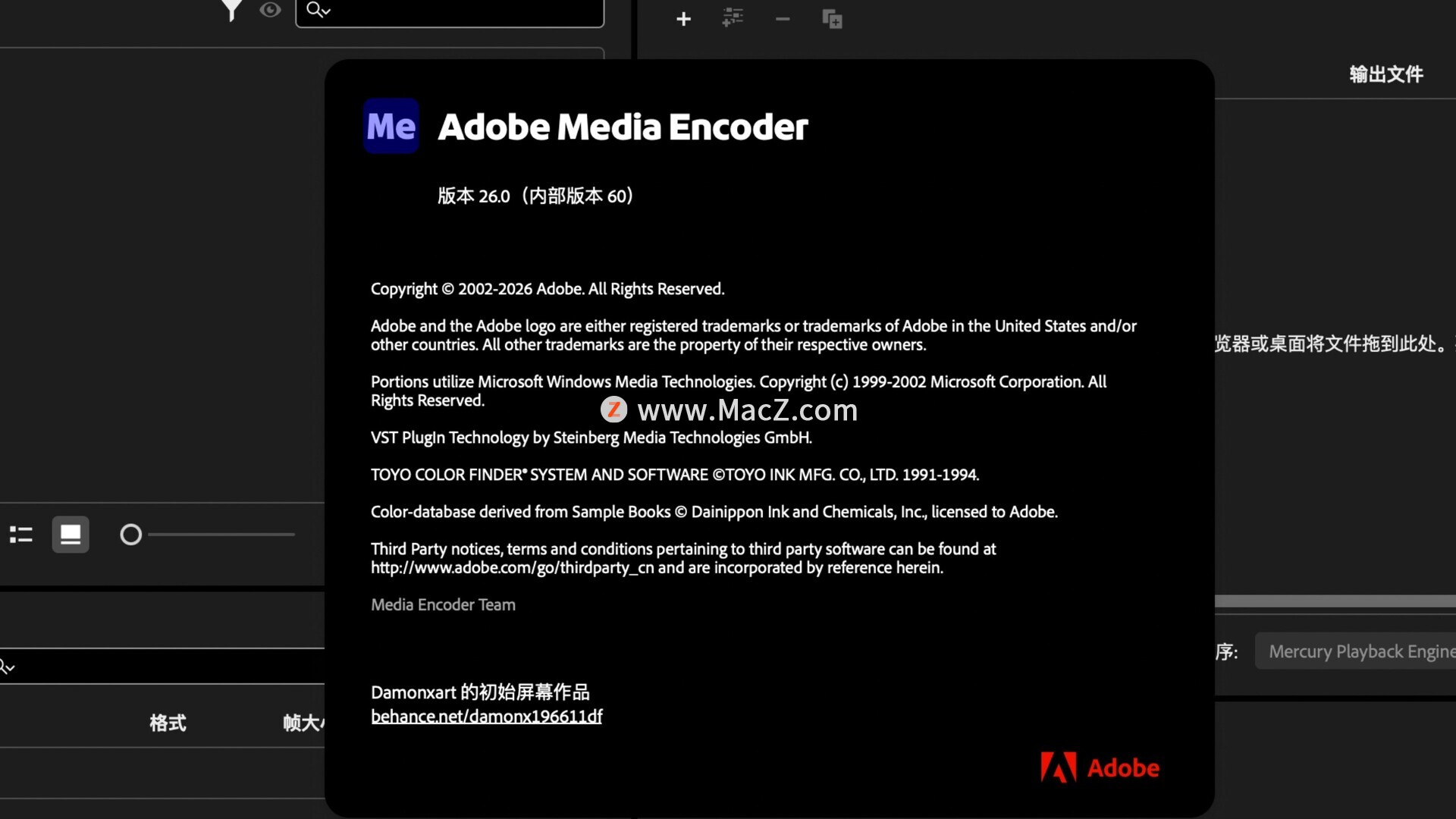Image resolution: width=1456 pixels, height=819 pixels.
Task: Open the sliders add-output settings icon
Action: click(x=733, y=18)
